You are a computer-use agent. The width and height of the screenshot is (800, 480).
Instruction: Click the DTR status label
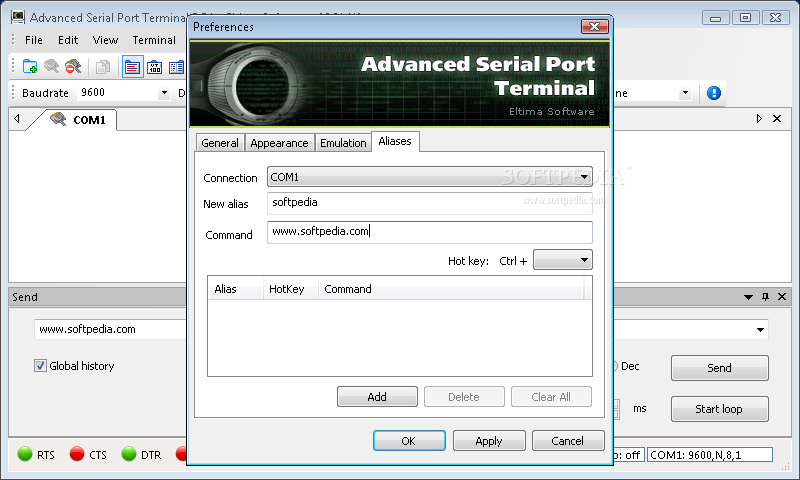coord(151,454)
